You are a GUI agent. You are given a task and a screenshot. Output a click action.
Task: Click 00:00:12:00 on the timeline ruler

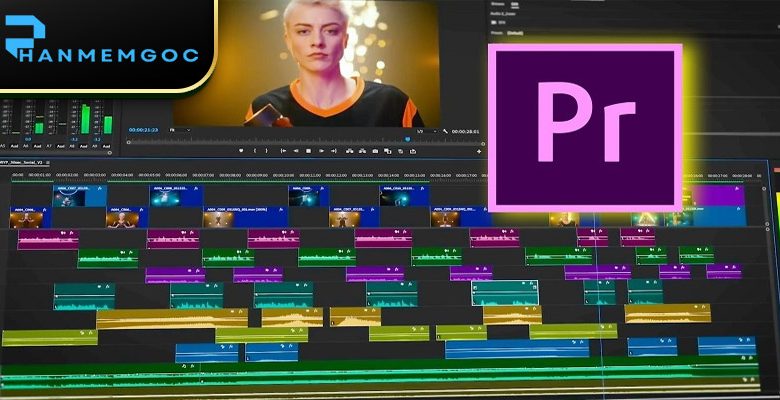pos(337,175)
